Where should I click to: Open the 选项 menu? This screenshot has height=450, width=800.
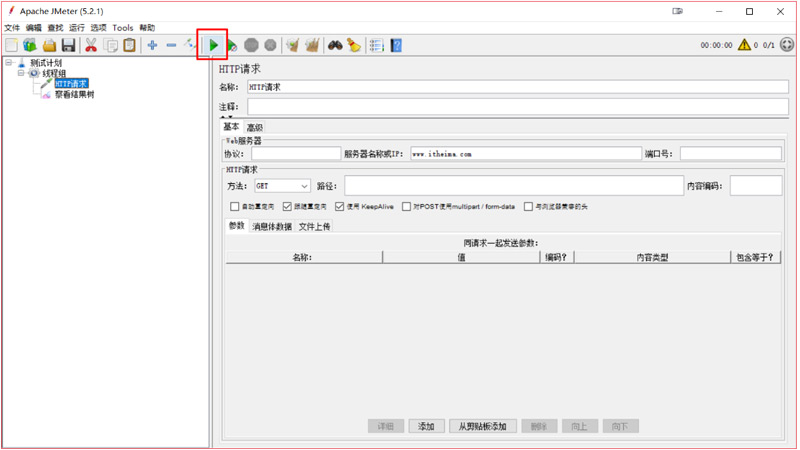click(98, 28)
